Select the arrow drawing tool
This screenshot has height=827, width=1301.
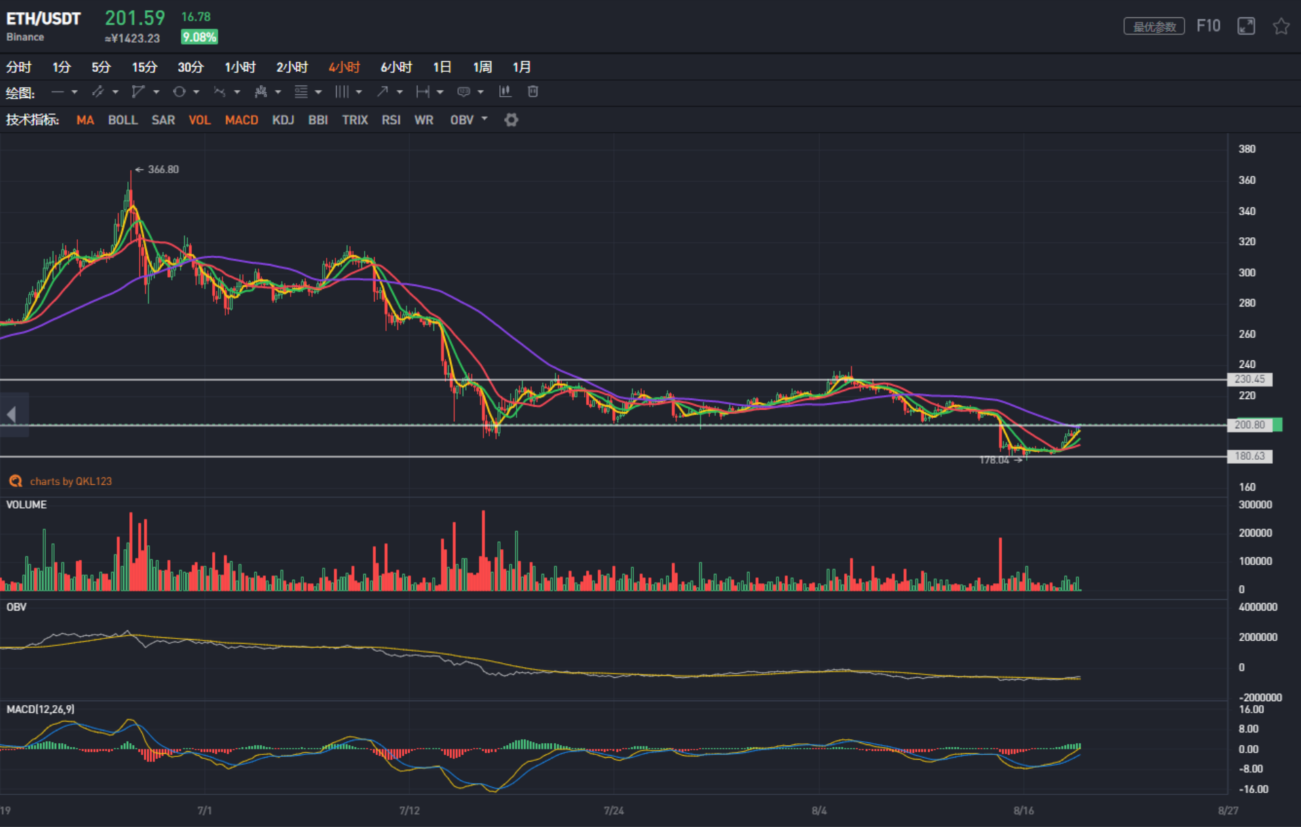pos(382,92)
